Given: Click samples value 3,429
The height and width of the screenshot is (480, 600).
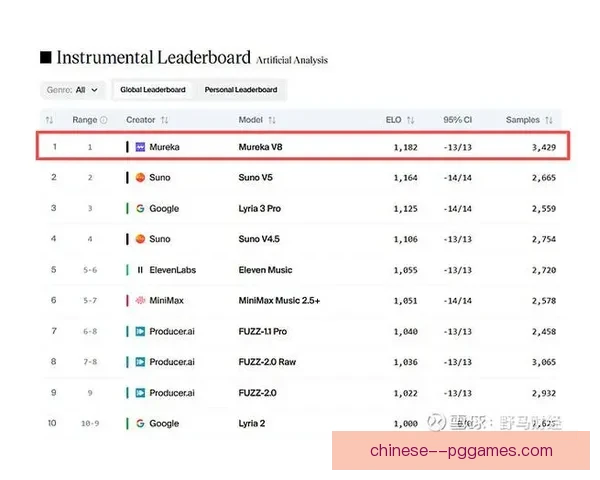Looking at the screenshot, I should click(x=544, y=147).
